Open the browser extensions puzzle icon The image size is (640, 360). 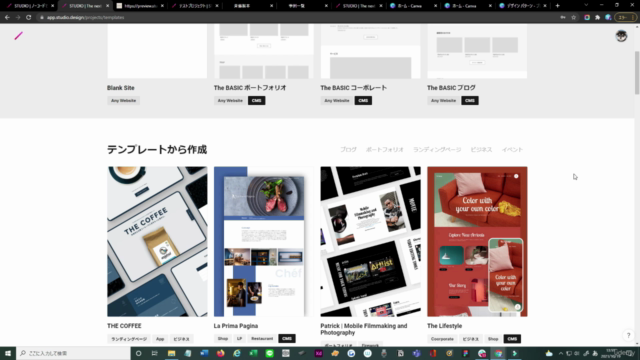point(598,18)
